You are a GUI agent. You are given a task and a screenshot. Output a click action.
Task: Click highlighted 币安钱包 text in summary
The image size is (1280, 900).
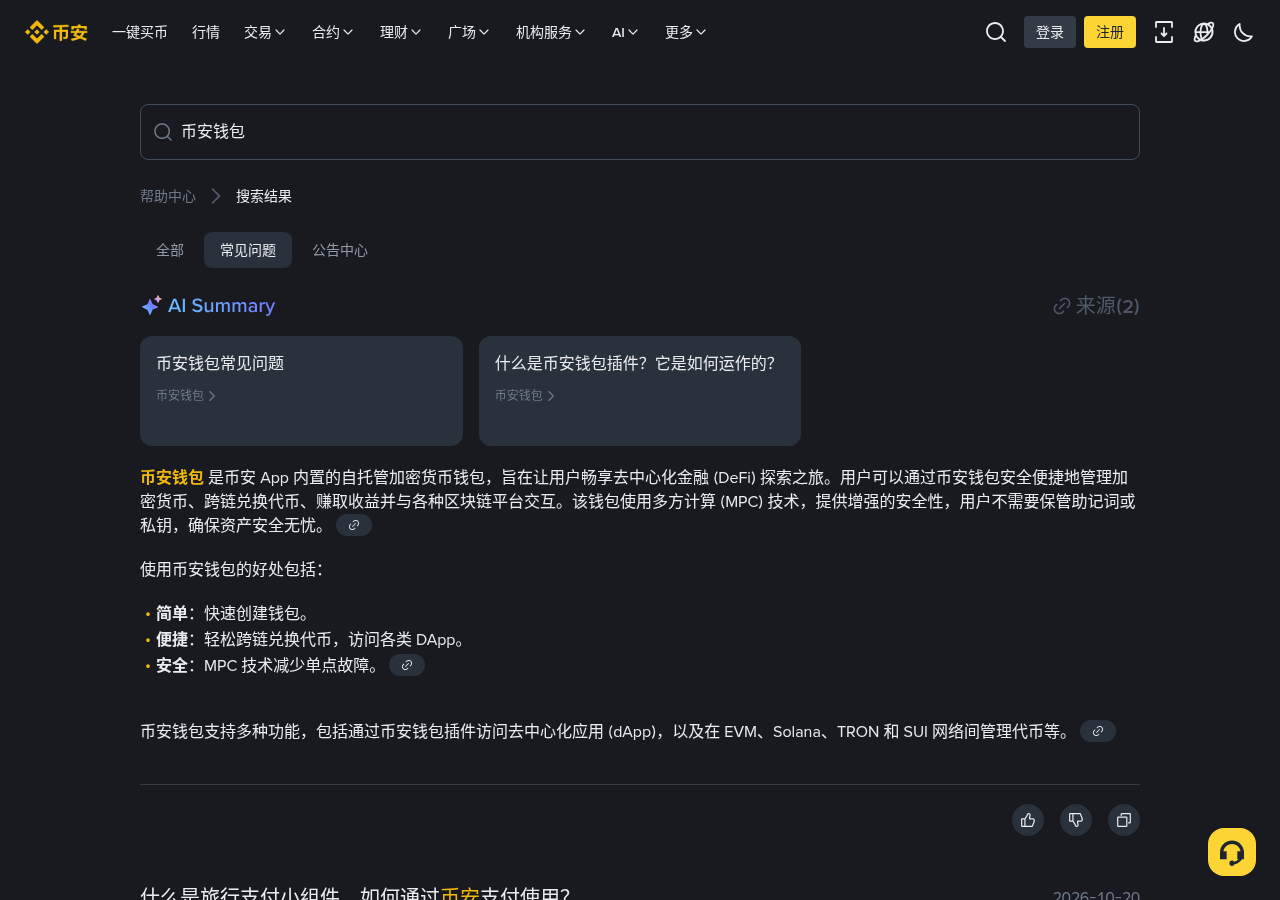(x=172, y=477)
